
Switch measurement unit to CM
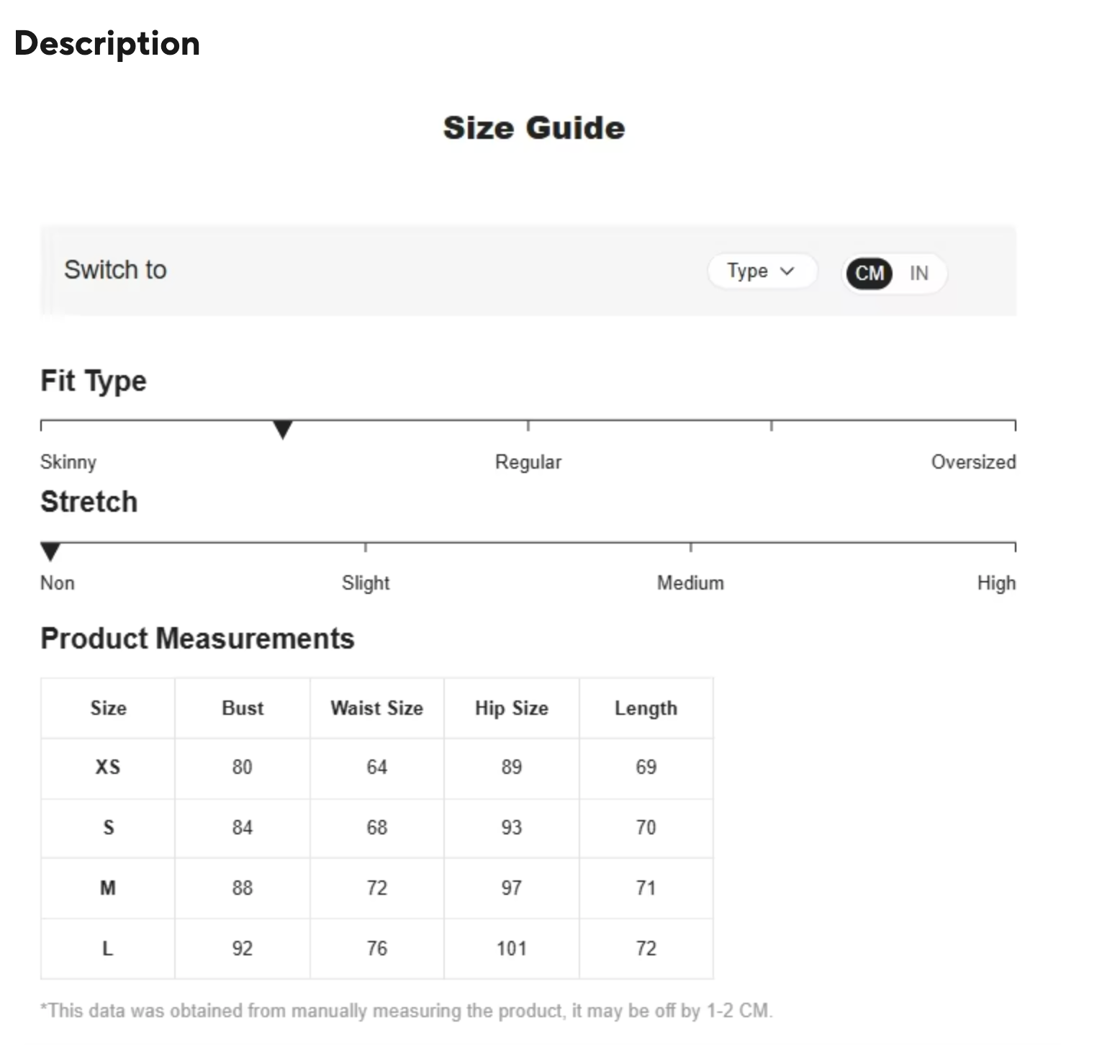(x=869, y=274)
